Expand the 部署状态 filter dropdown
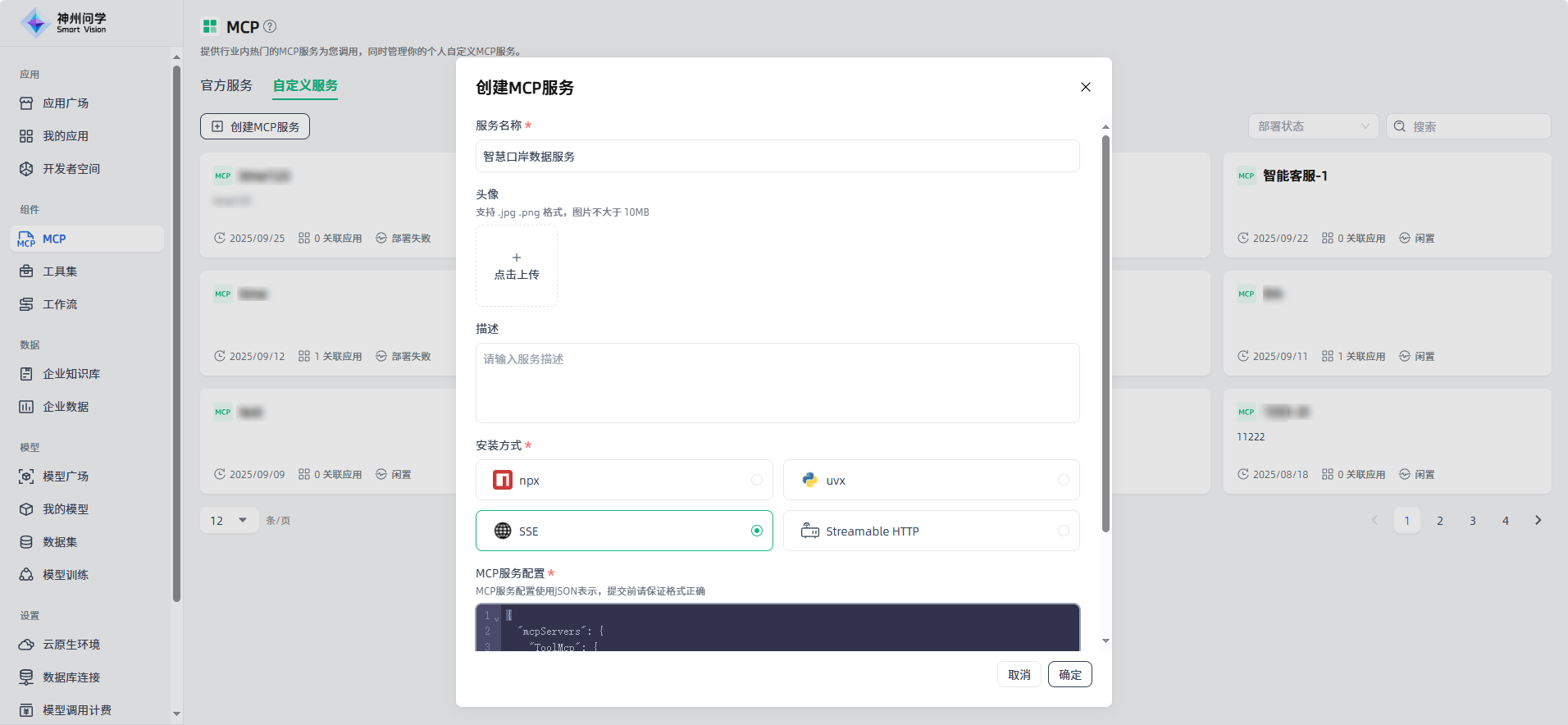The image size is (1568, 725). 1312,126
